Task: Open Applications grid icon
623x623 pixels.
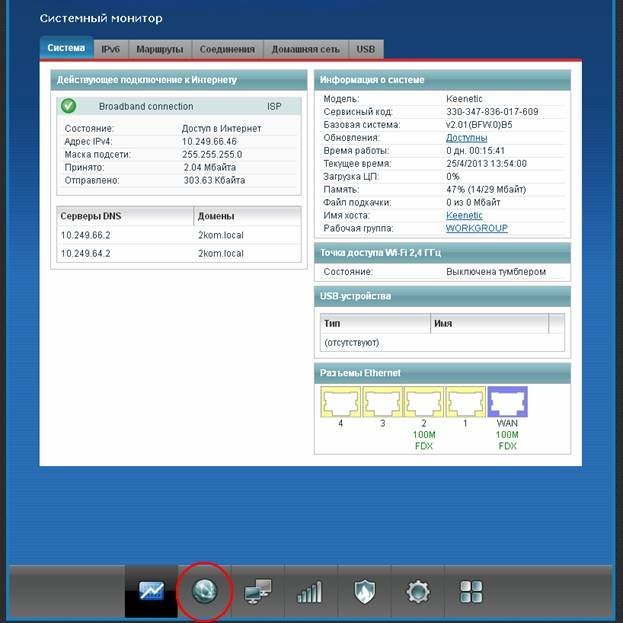Action: pos(471,592)
